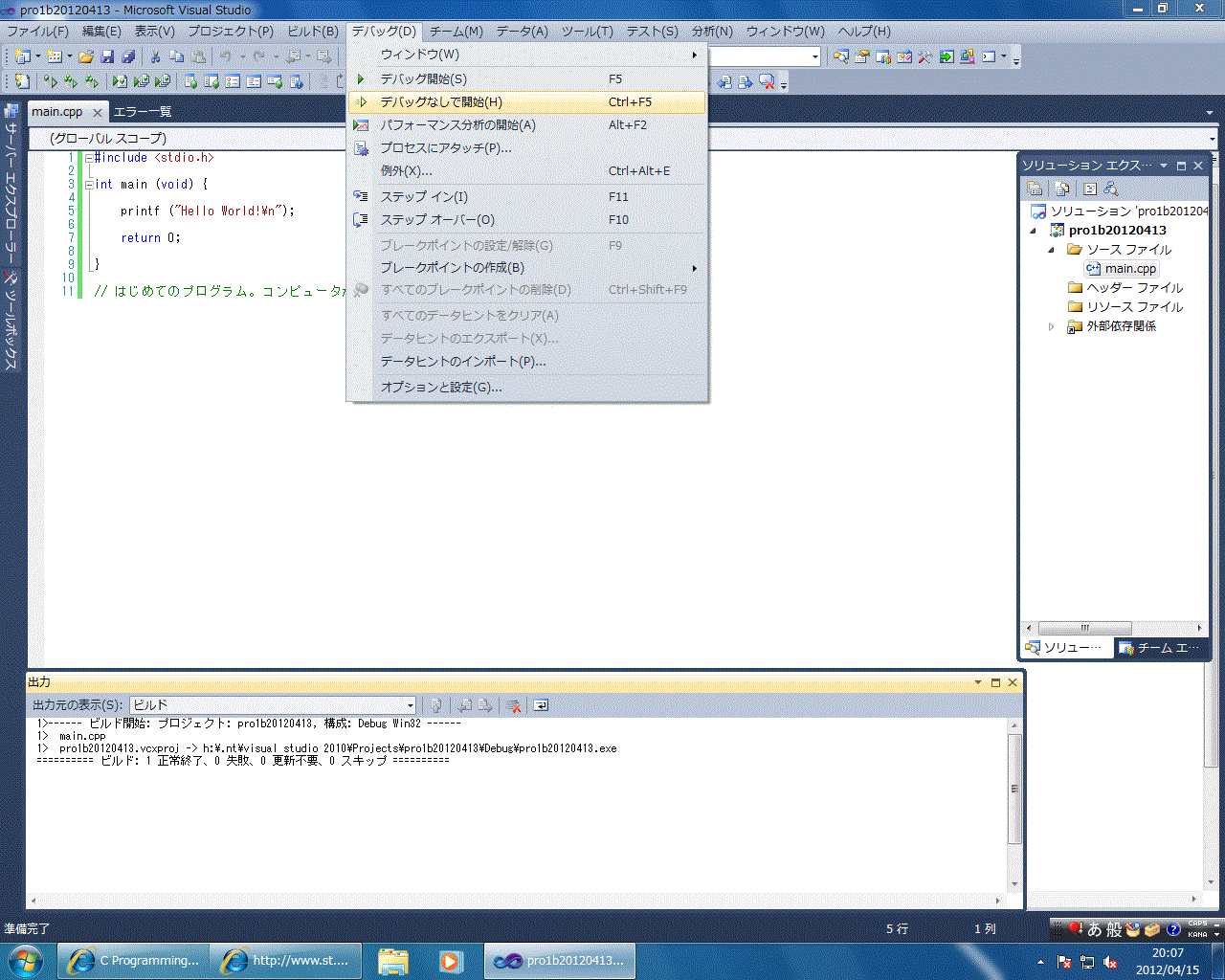Screen dimensions: 1225x980
Task: Click the Copy toolbar icon
Action: [x=176, y=56]
